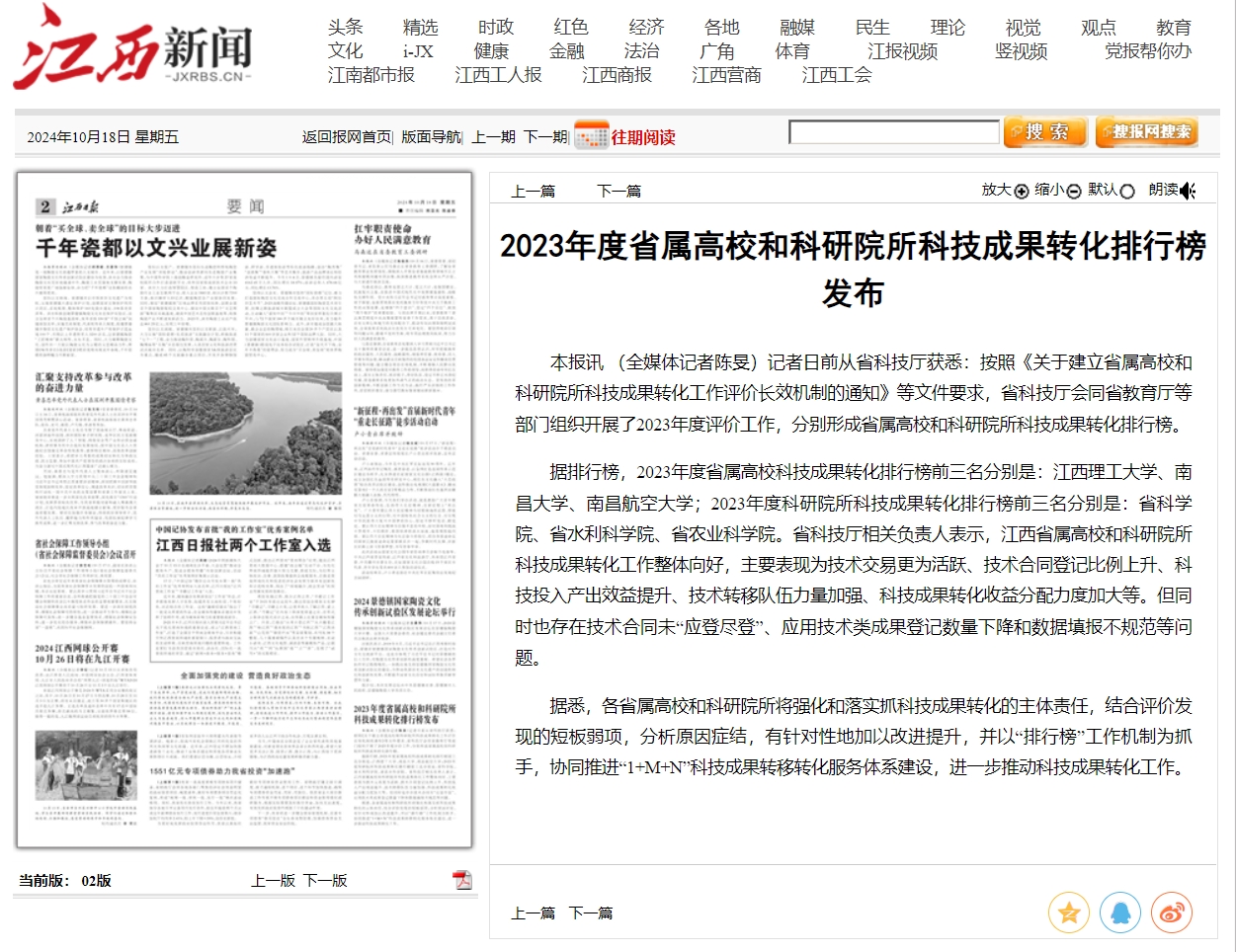Click the read-aloud speaker icon
Screen dimensions: 1236x952
coord(1188,191)
